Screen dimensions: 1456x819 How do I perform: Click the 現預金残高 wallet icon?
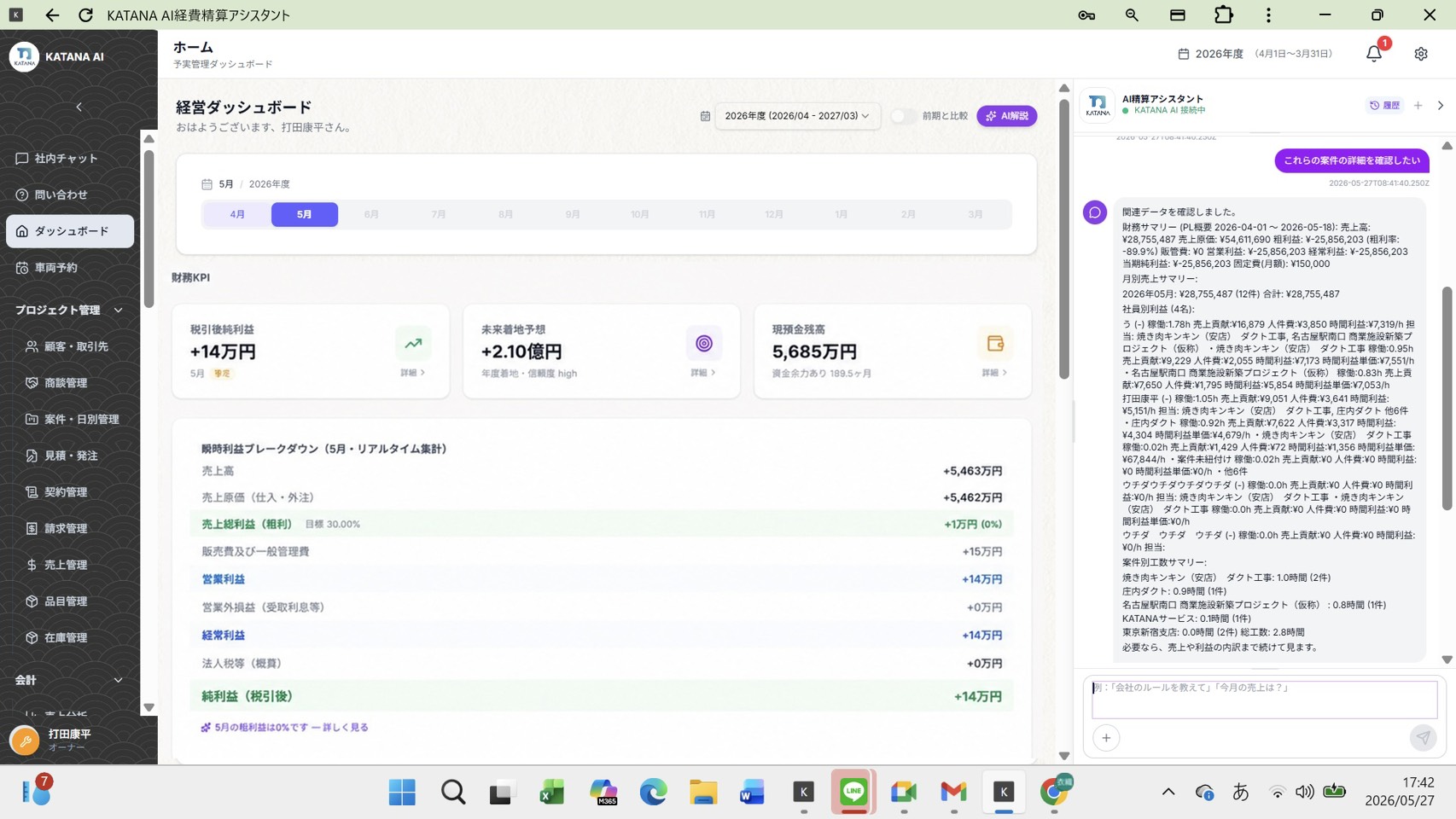[x=995, y=344]
